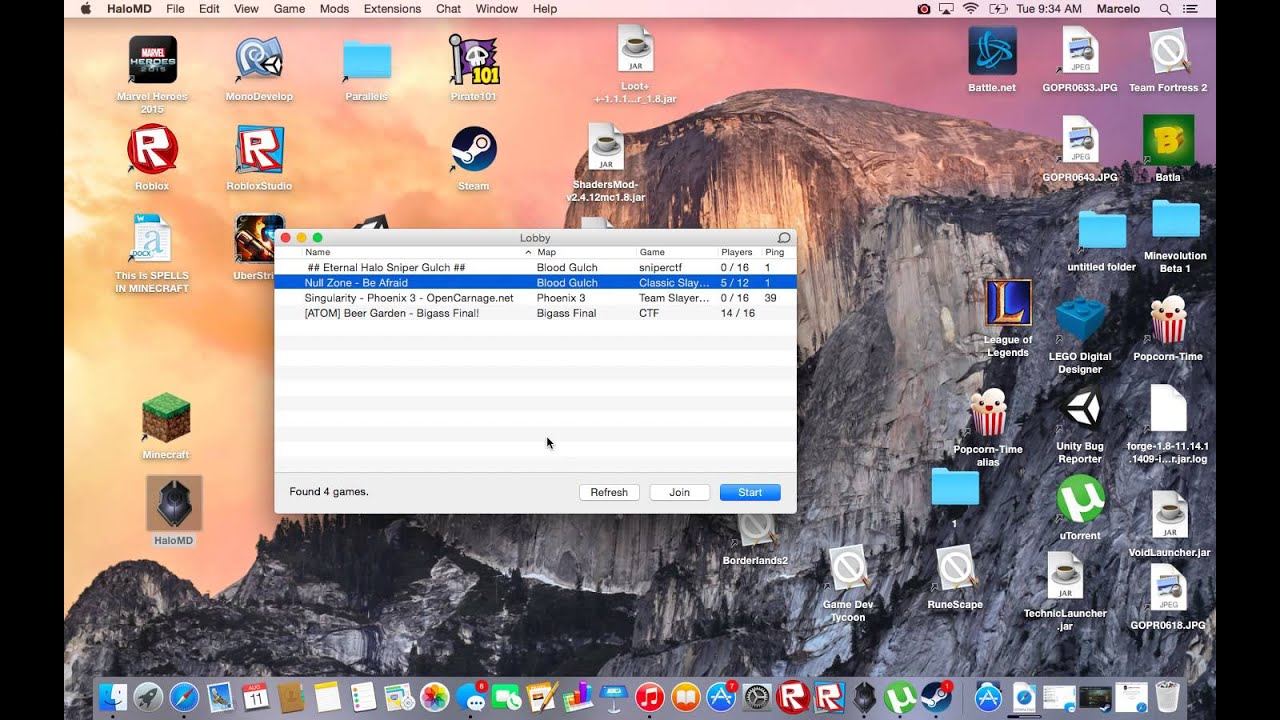Open Steam from the Dock
1280x720 pixels.
(x=936, y=697)
